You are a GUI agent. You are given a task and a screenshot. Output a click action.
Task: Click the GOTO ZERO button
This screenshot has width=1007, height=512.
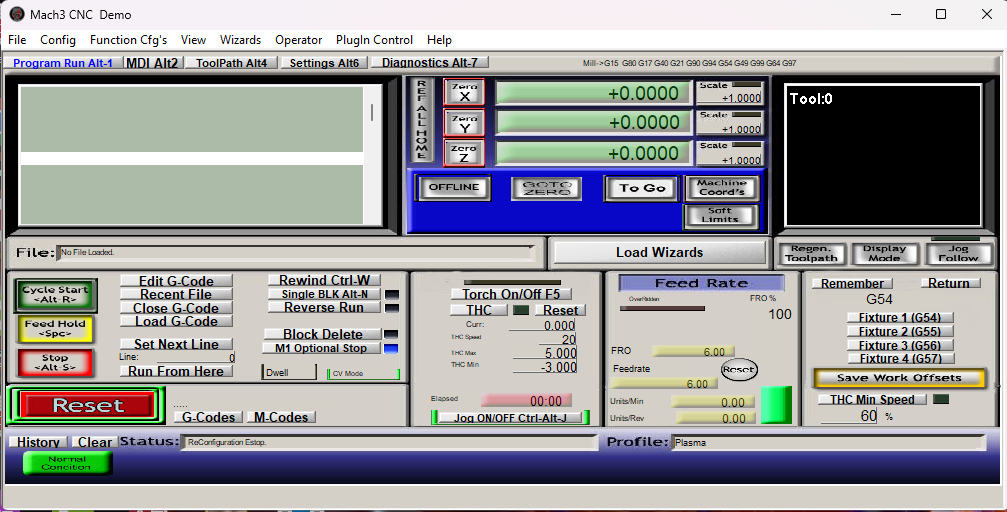pyautogui.click(x=547, y=188)
